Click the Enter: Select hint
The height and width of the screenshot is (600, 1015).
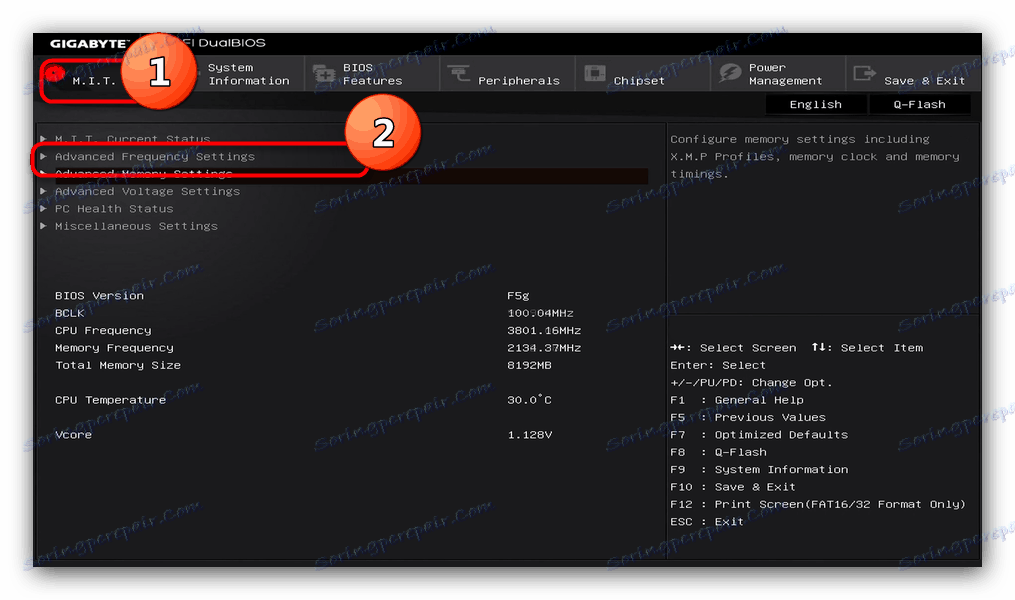click(x=718, y=365)
